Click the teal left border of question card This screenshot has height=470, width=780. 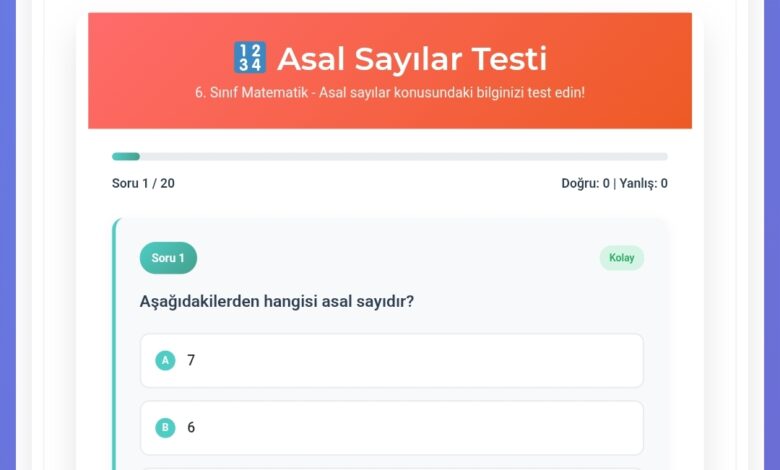pos(115,340)
